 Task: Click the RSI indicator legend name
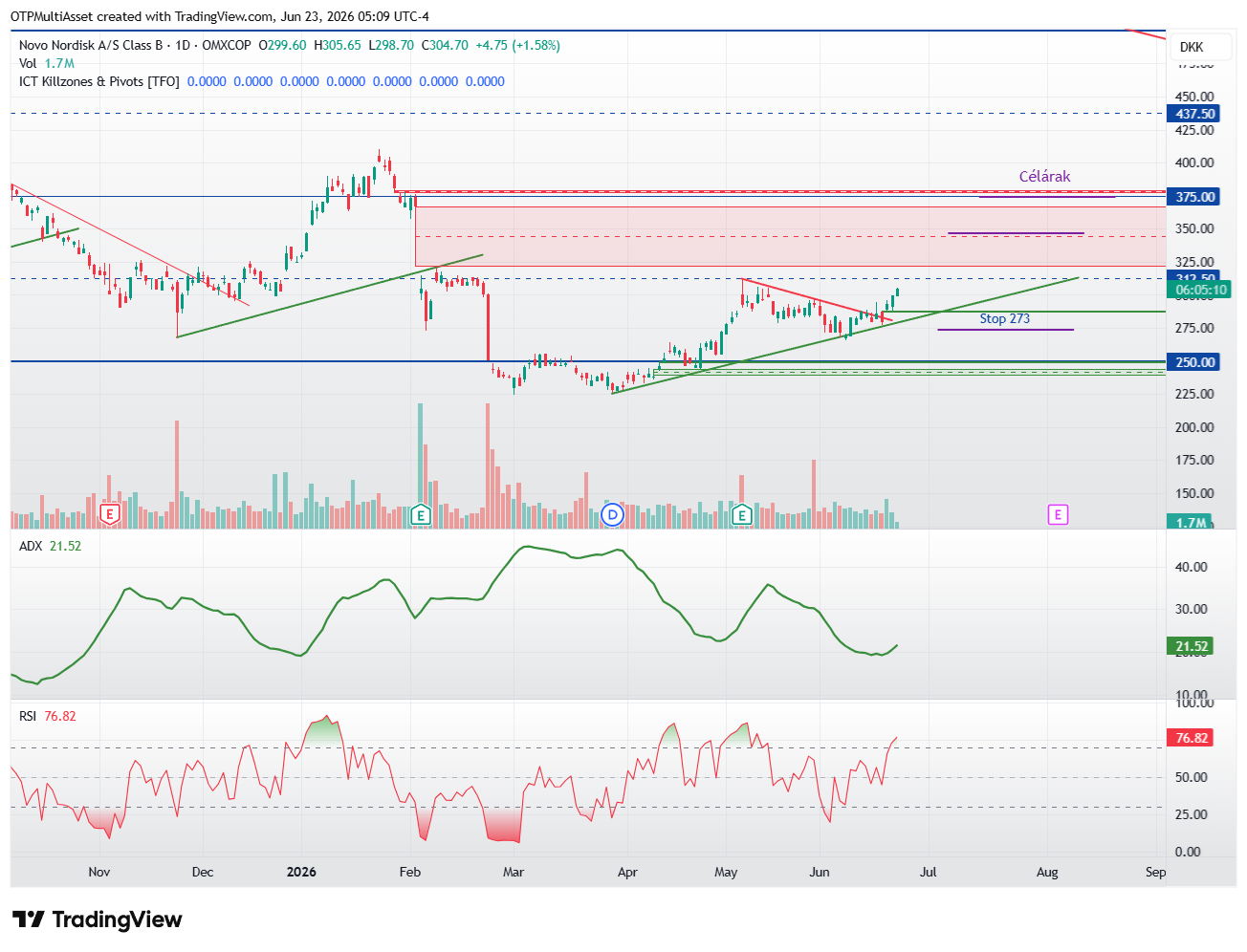click(x=28, y=716)
